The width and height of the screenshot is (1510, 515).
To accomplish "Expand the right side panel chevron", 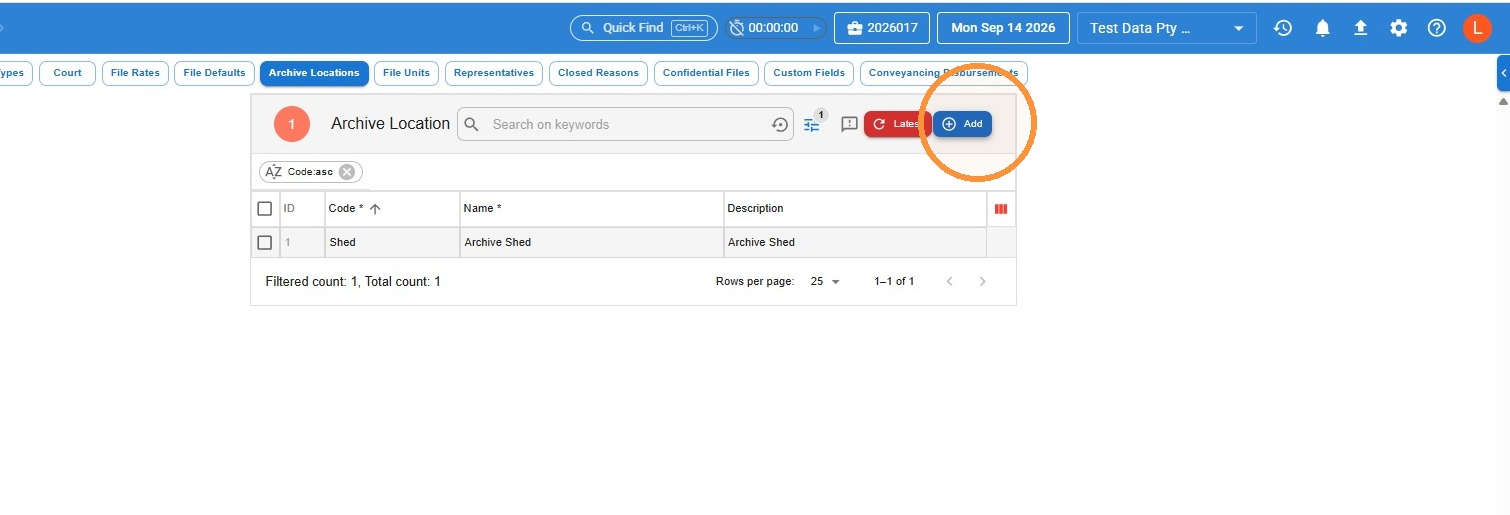I will (x=1503, y=73).
